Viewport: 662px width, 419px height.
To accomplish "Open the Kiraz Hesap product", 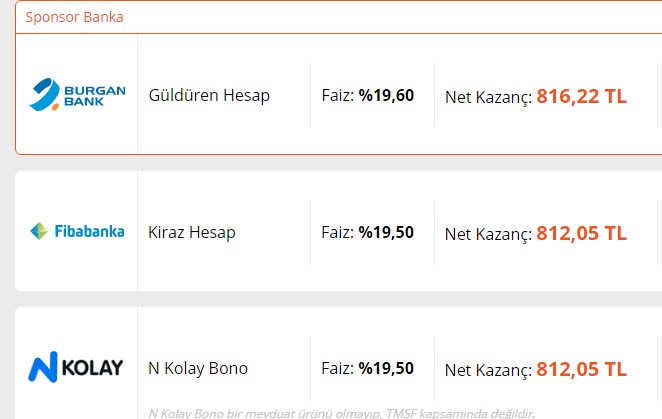I will 192,232.
